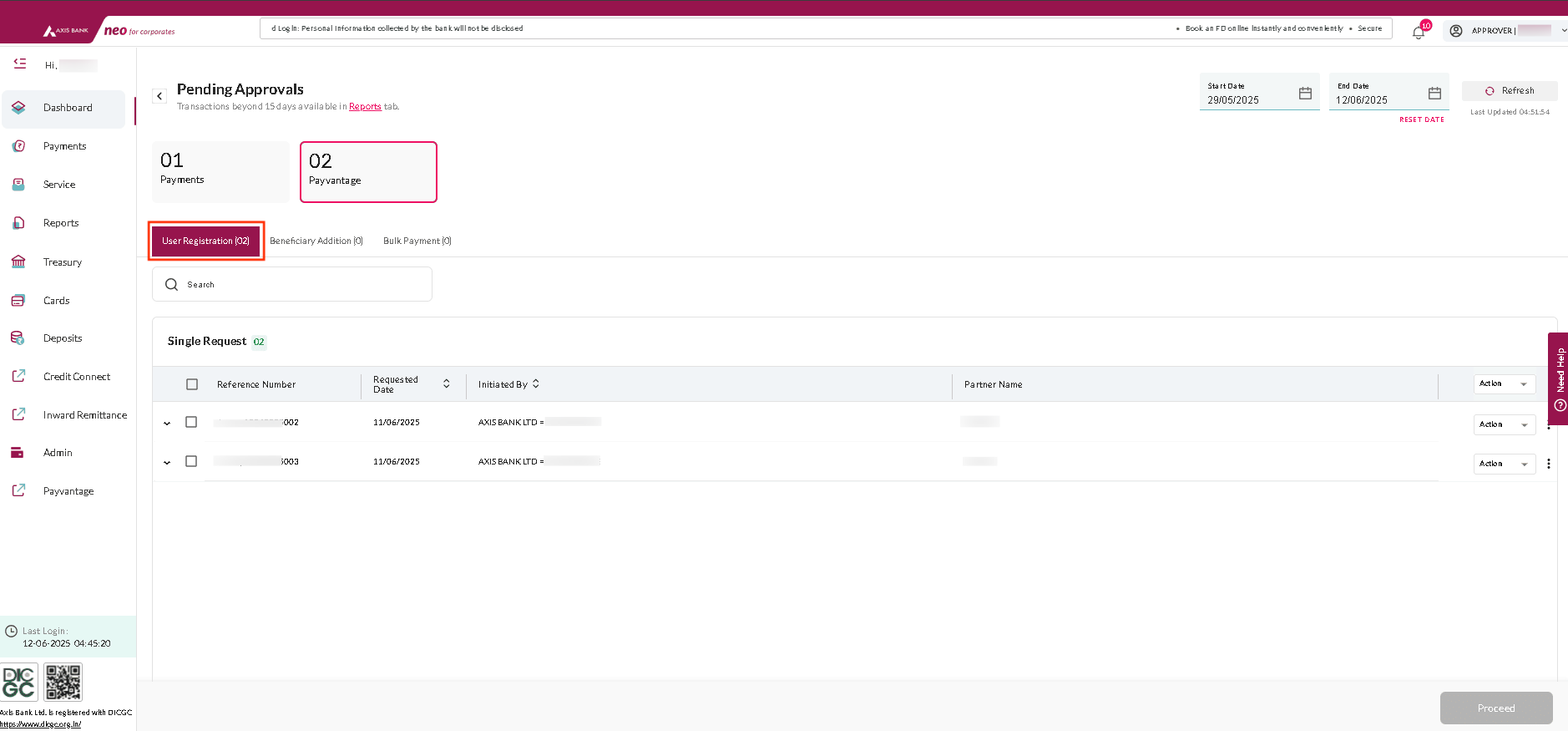Click the Payvantage external link icon
1568x731 pixels.
click(x=18, y=490)
